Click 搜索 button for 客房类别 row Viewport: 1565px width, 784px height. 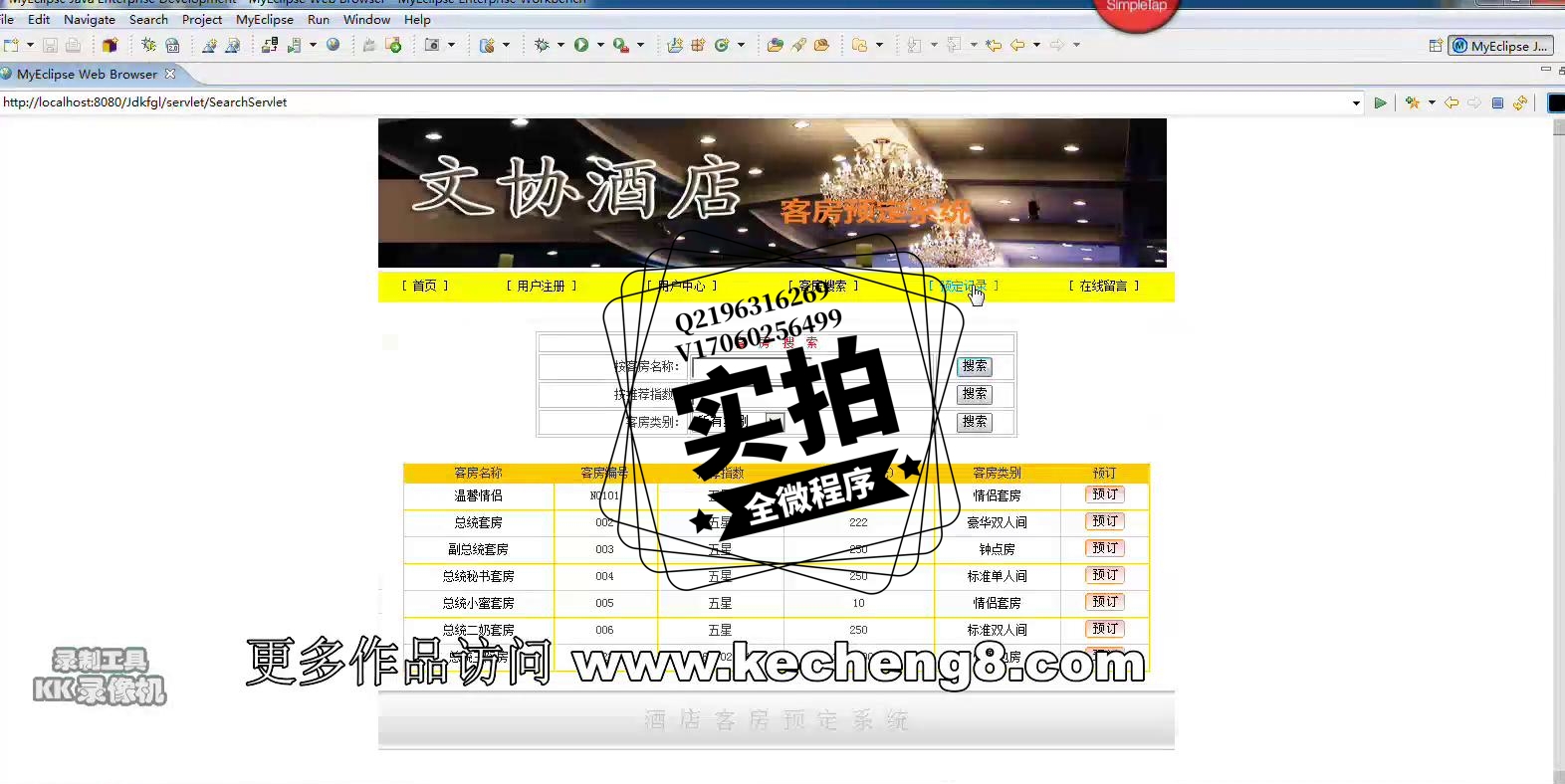pos(975,422)
